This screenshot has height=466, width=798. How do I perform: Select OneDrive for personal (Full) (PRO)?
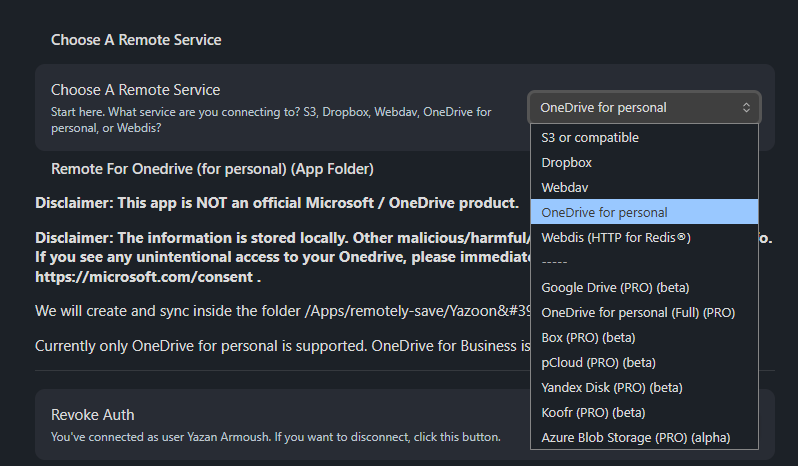[x=644, y=312]
